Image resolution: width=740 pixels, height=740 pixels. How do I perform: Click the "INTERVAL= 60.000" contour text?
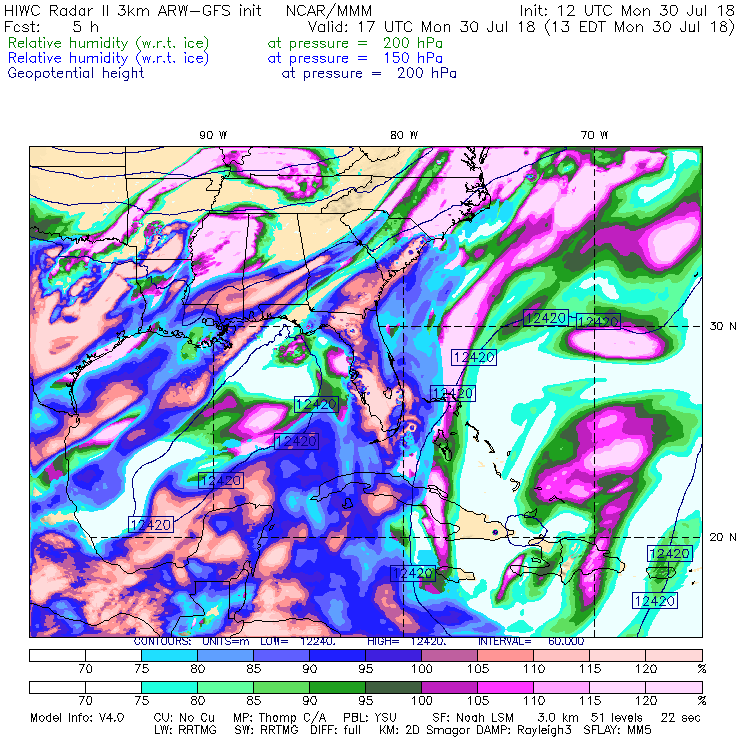point(531,642)
